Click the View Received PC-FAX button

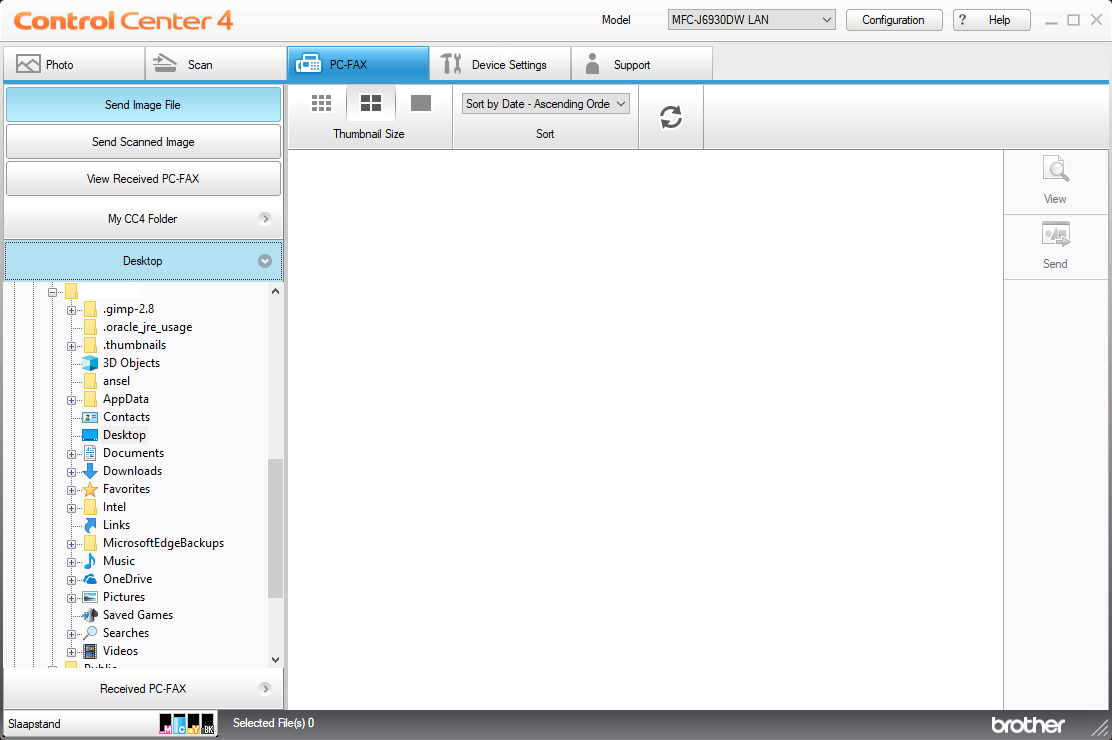point(143,179)
